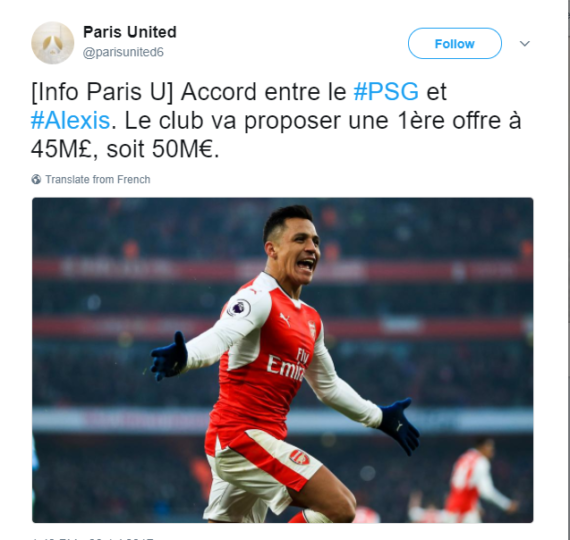Image resolution: width=570 pixels, height=540 pixels.
Task: Click the Paris United display name
Action: (130, 32)
